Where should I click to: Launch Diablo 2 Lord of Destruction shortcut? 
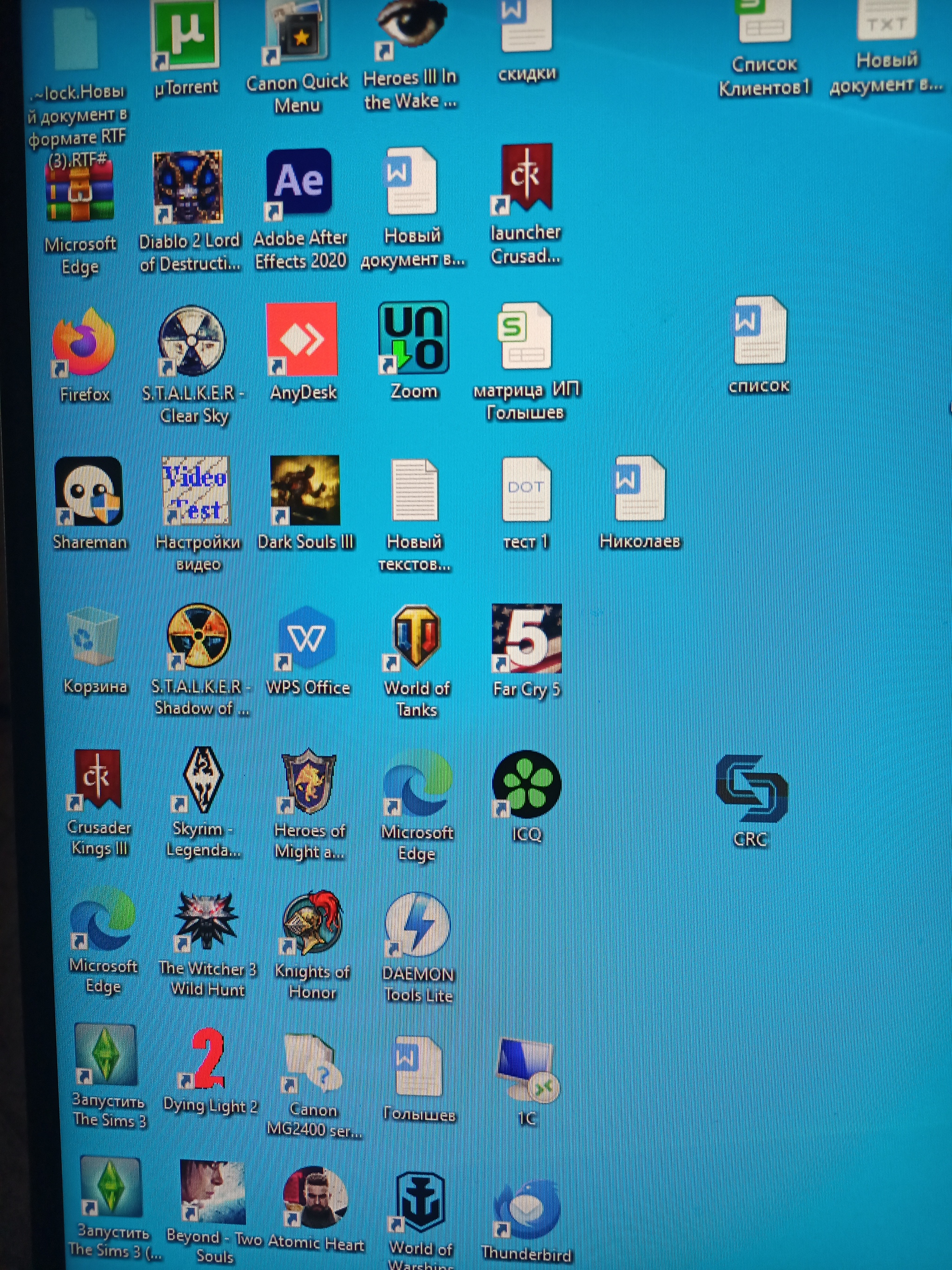coord(188,186)
